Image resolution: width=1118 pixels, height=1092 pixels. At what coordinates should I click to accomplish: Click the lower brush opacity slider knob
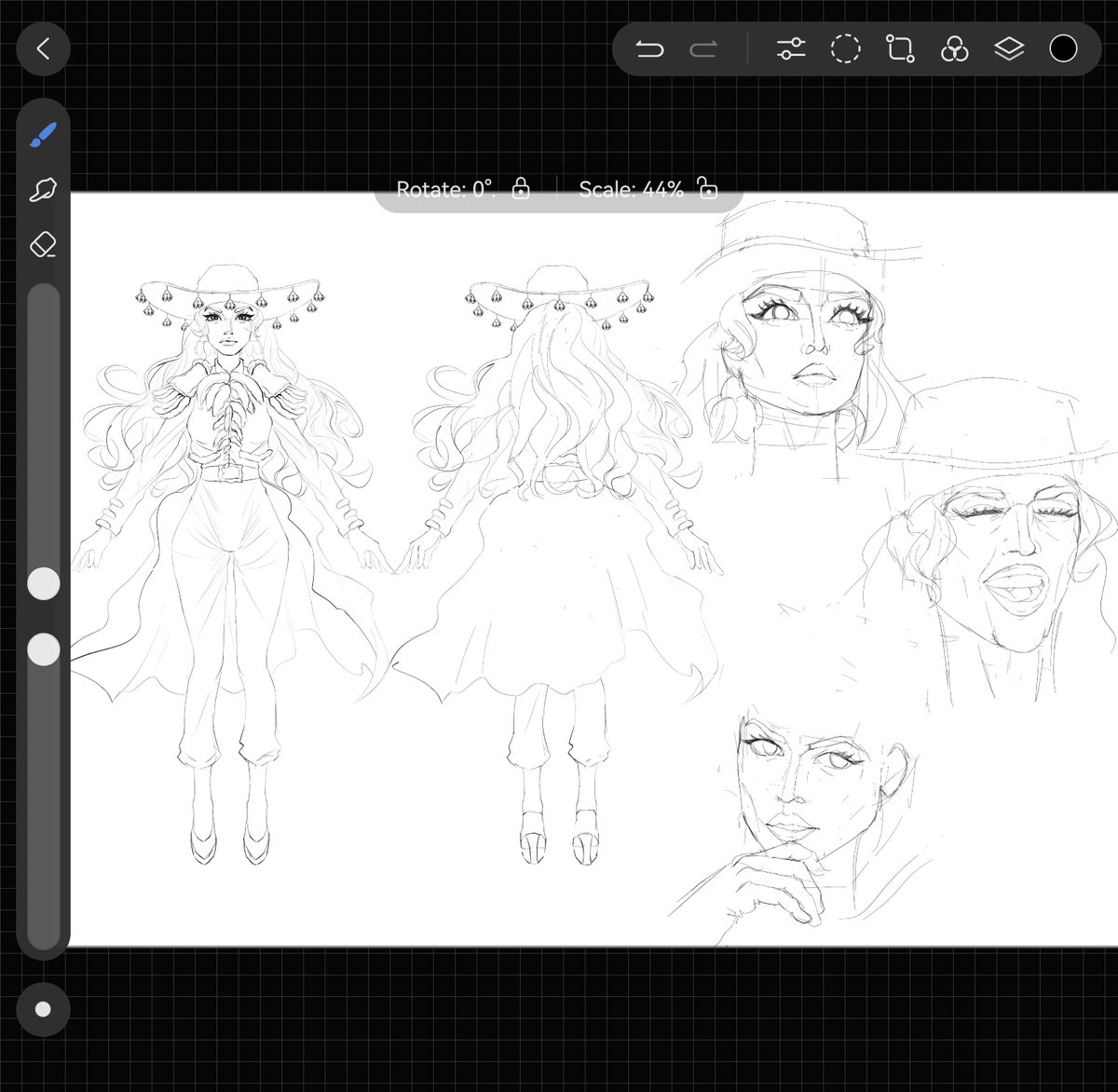pos(43,649)
